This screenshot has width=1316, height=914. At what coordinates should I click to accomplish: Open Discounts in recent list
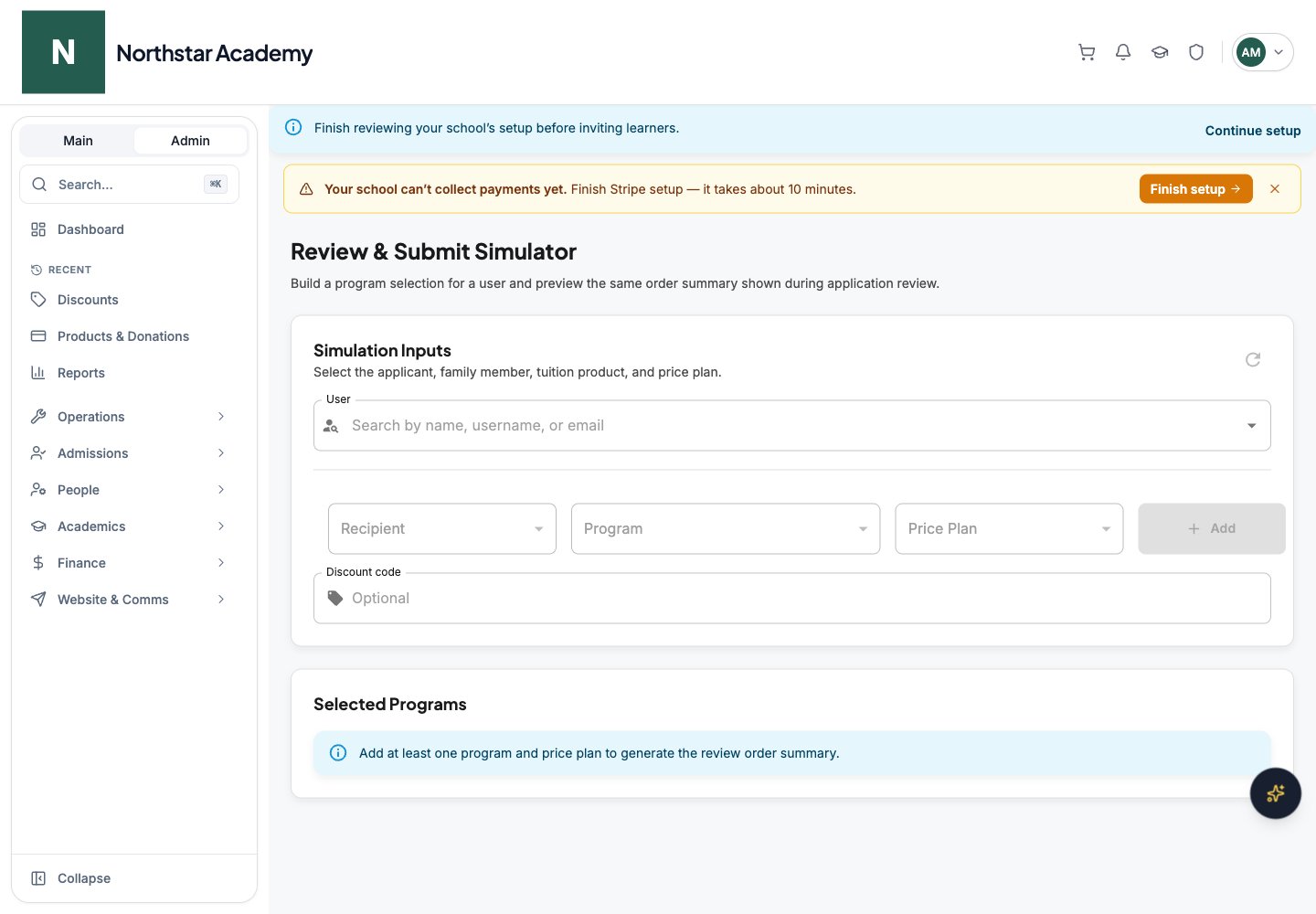point(129,300)
